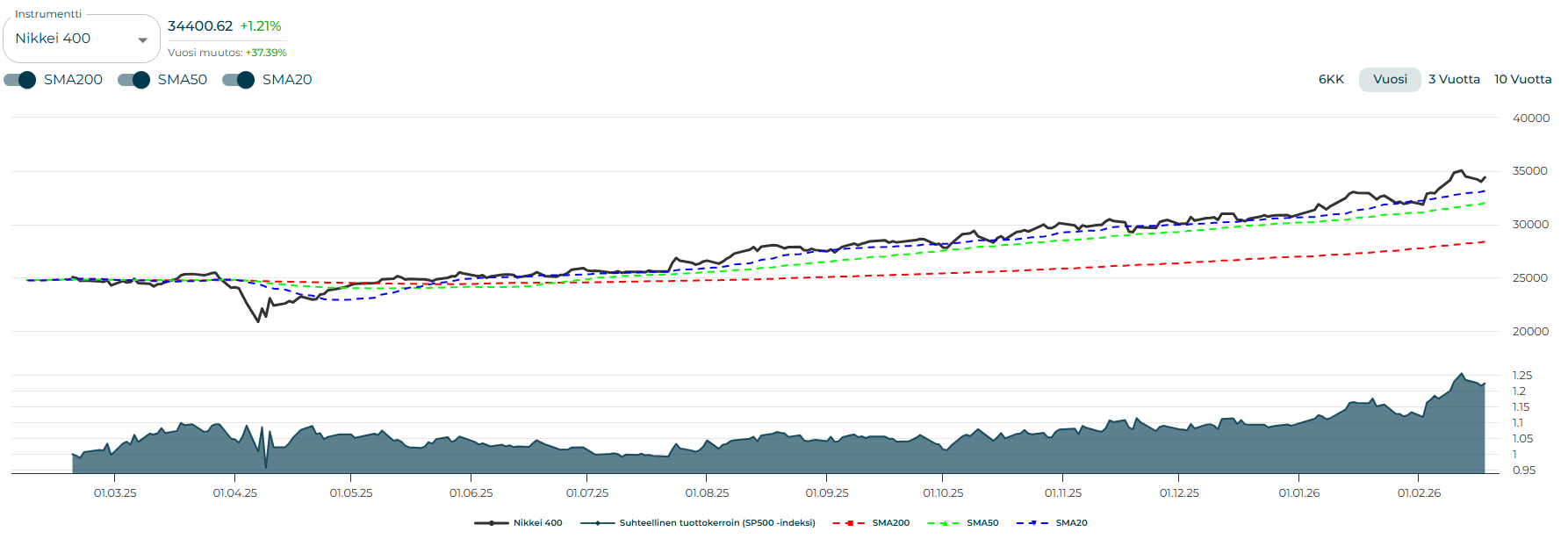This screenshot has width=1568, height=546.
Task: Toggle the SMA200 switch
Action: [20, 80]
